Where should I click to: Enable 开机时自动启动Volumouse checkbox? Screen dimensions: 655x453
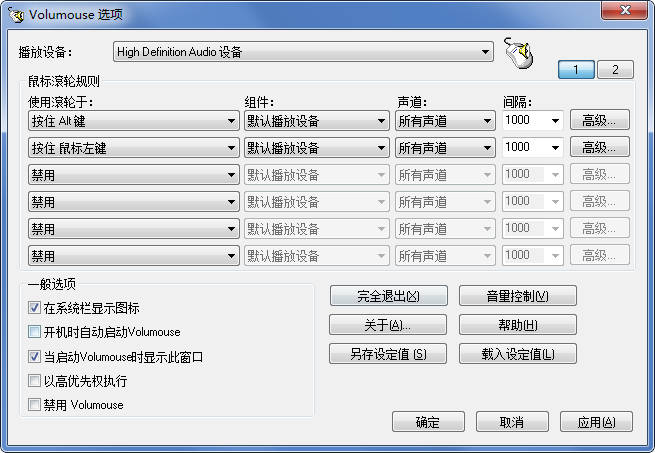(35, 332)
